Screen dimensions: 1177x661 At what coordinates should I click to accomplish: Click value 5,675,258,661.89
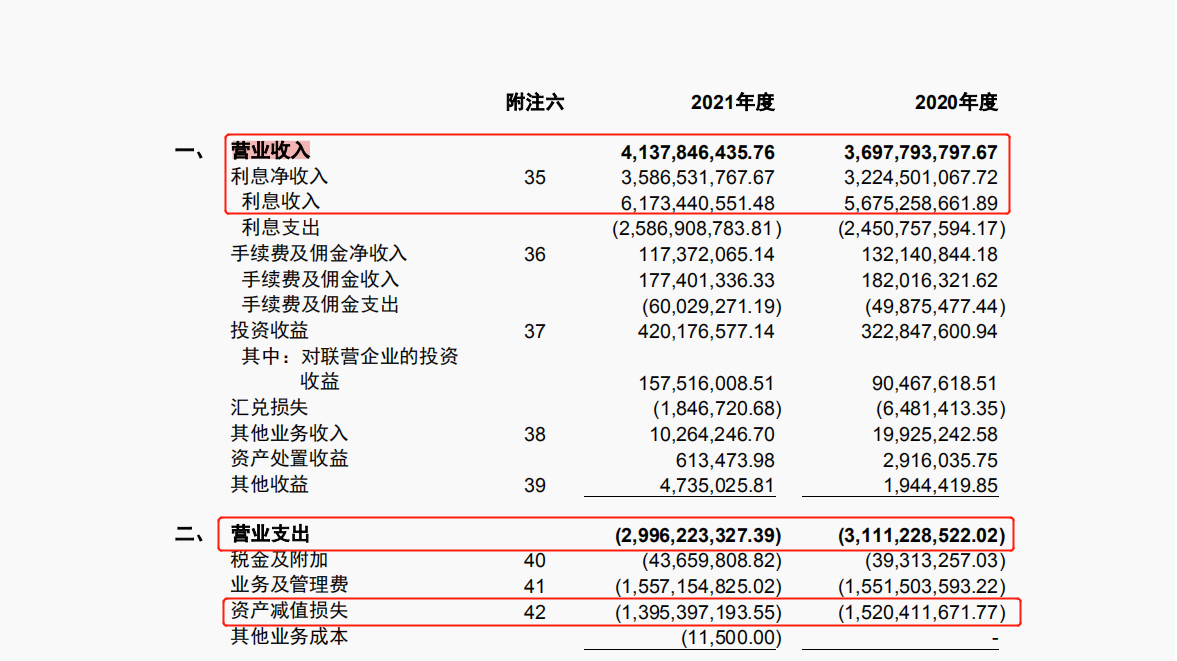click(x=920, y=203)
